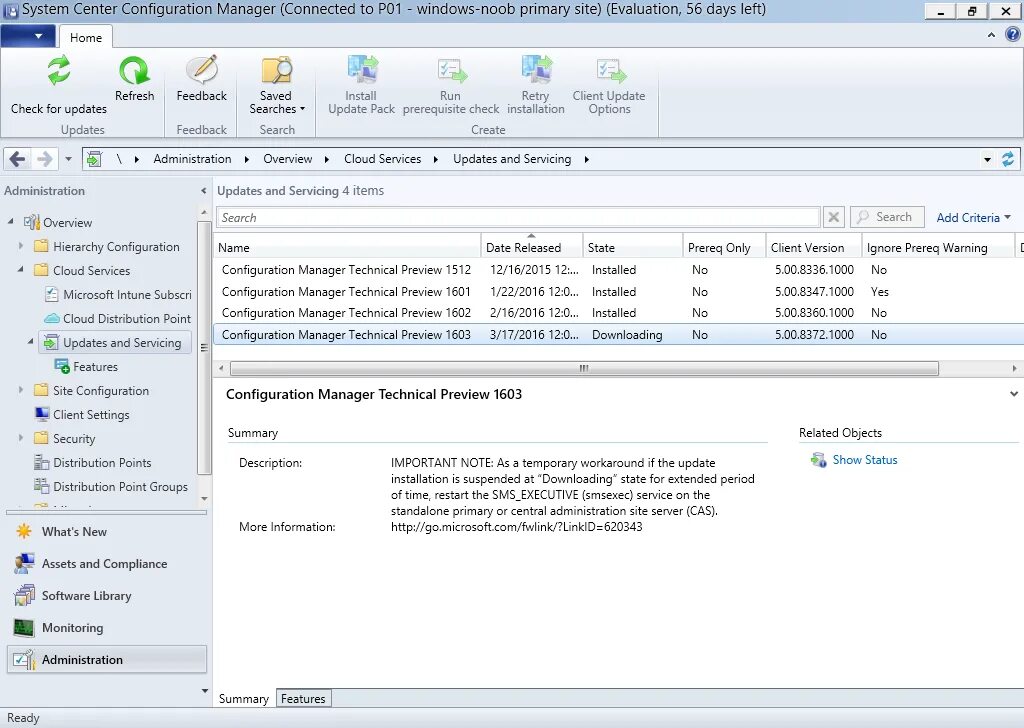The image size is (1024, 728).
Task: Switch to the Summary details tab
Action: (x=244, y=699)
